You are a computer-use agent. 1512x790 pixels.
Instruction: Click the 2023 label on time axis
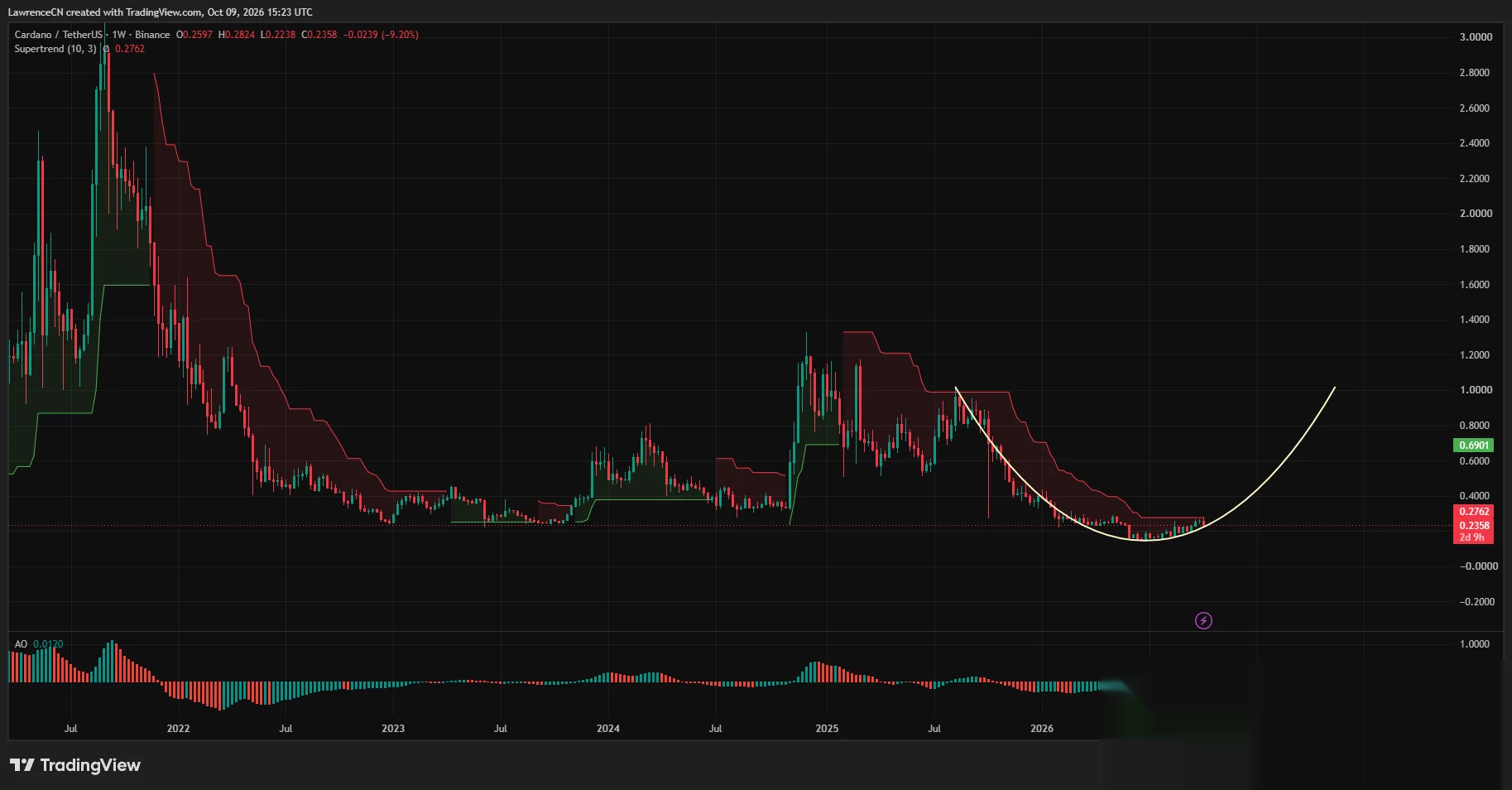[393, 729]
